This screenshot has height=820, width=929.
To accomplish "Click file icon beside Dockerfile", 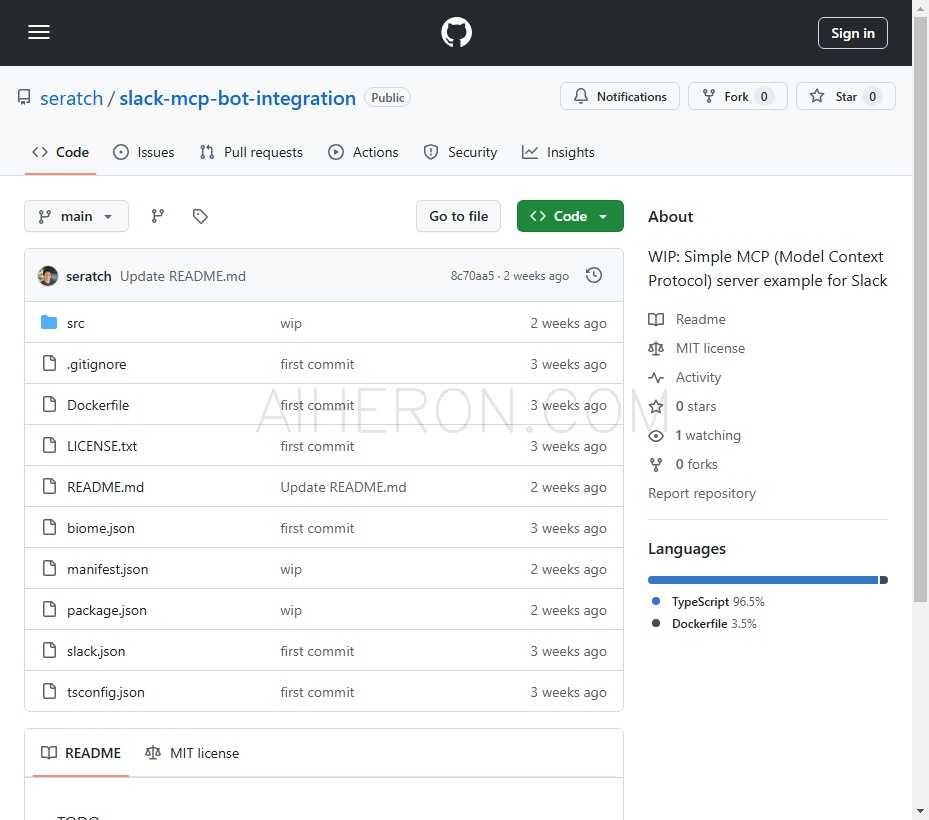I will point(50,405).
